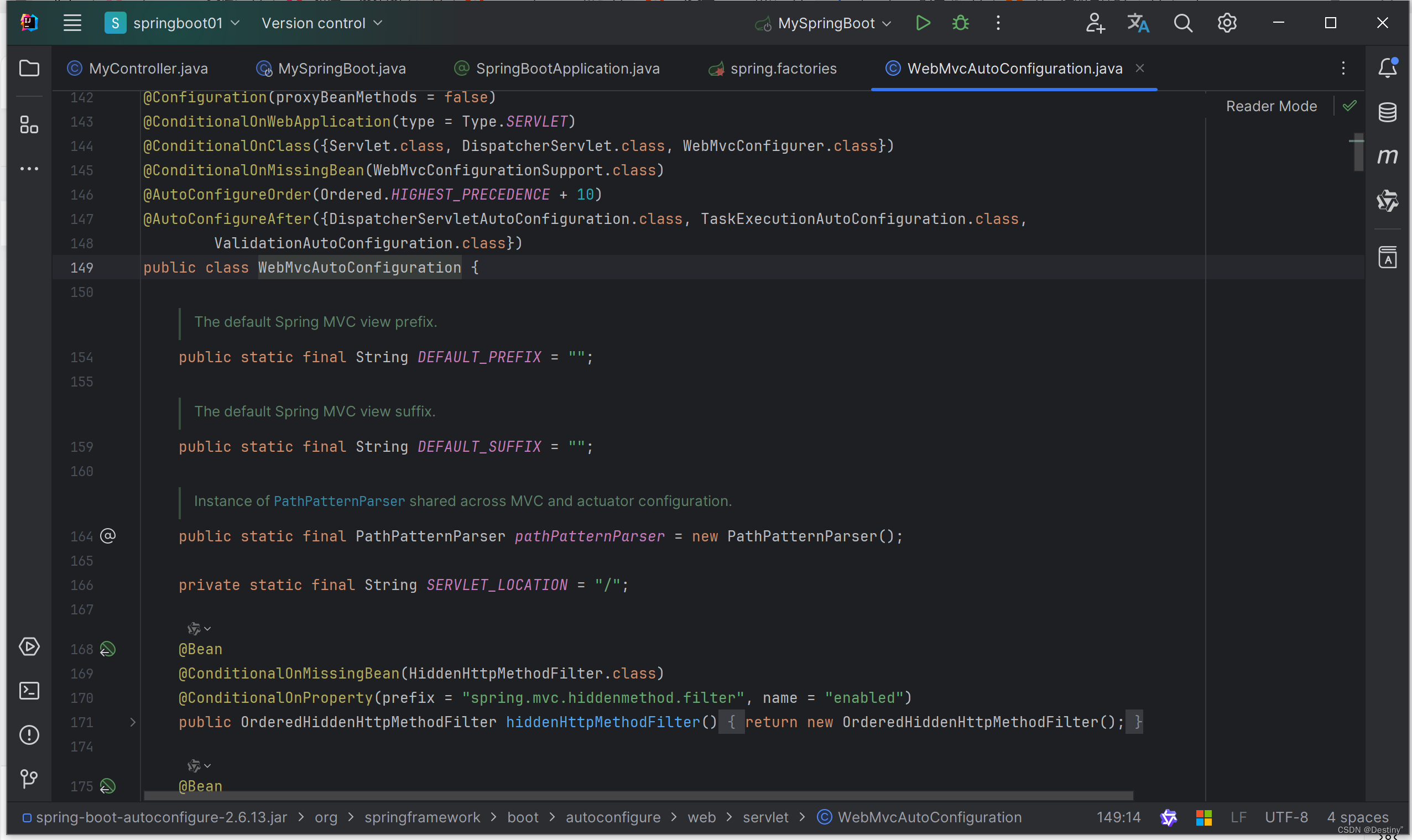Image resolution: width=1412 pixels, height=840 pixels.
Task: Expand the folded hiddenHttpMethodFilter method
Action: coord(132,722)
